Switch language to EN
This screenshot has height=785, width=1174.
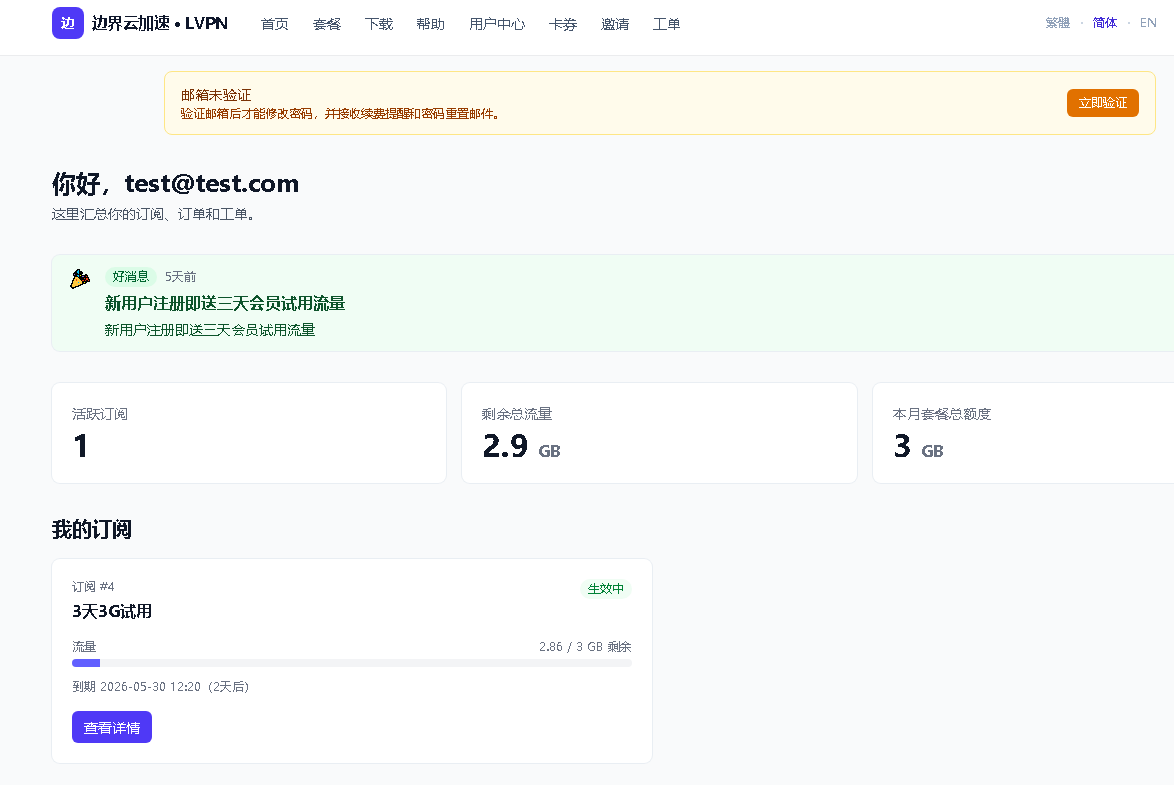[1148, 22]
